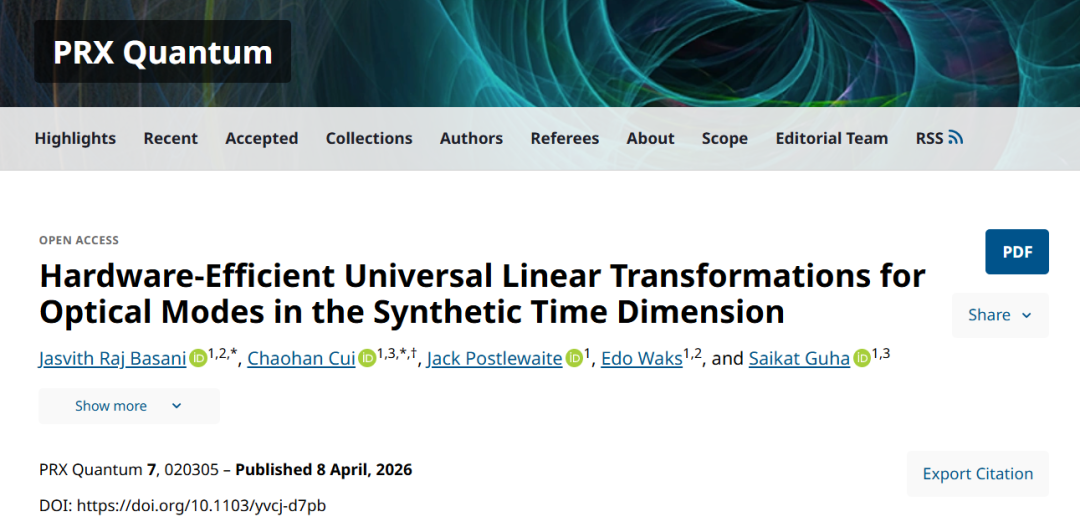
Task: Expand the Share dropdown
Action: click(x=1000, y=315)
